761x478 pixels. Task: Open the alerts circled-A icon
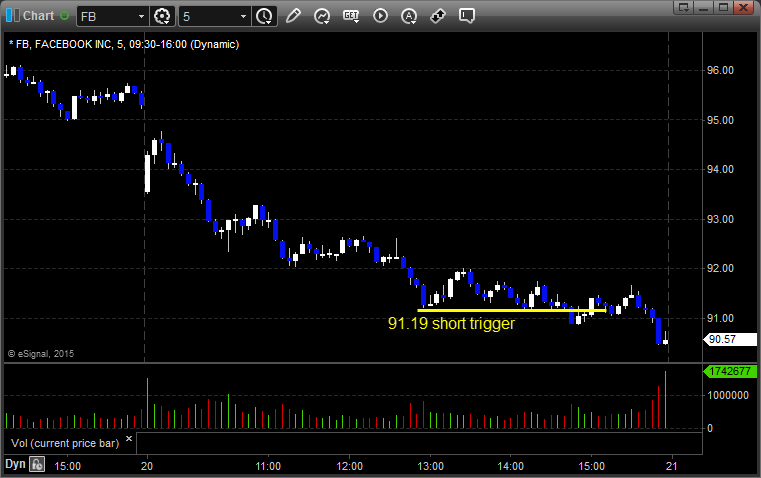pyautogui.click(x=409, y=16)
